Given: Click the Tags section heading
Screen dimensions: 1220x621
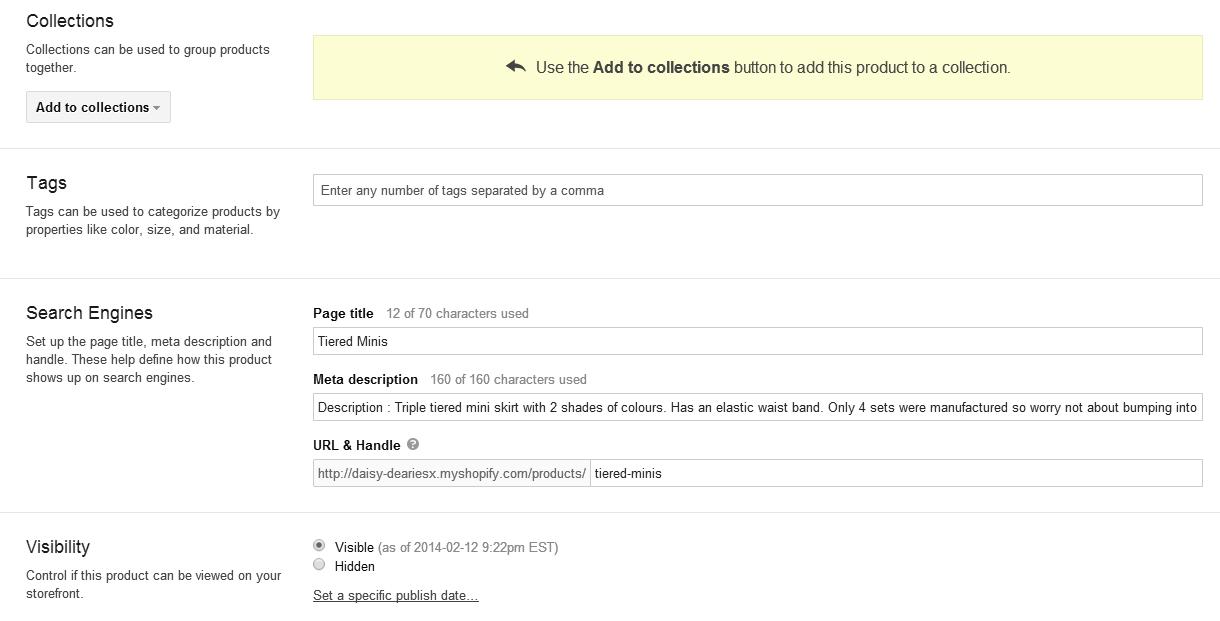Looking at the screenshot, I should [x=47, y=183].
